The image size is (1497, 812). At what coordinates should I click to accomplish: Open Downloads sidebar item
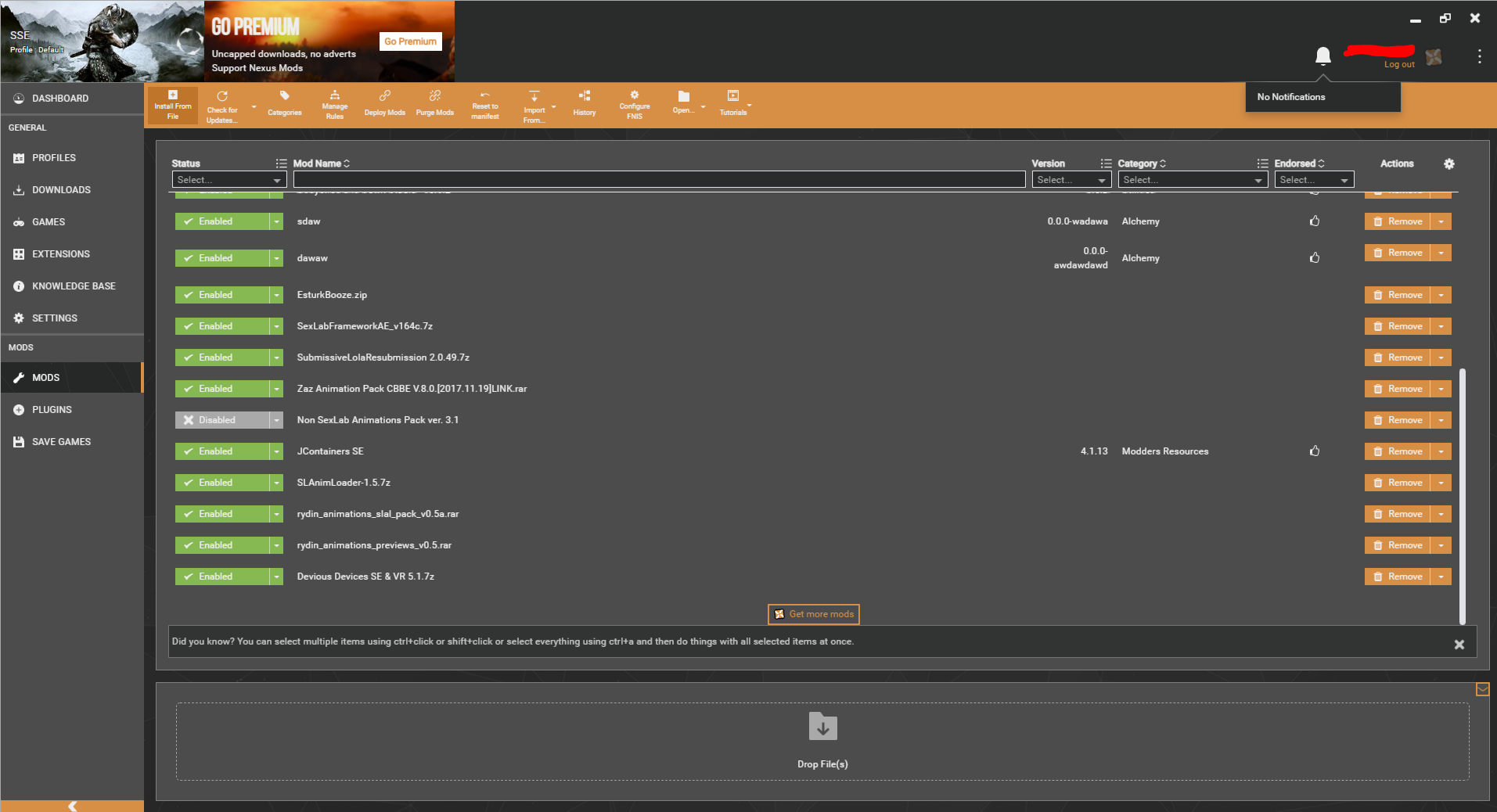[x=72, y=190]
